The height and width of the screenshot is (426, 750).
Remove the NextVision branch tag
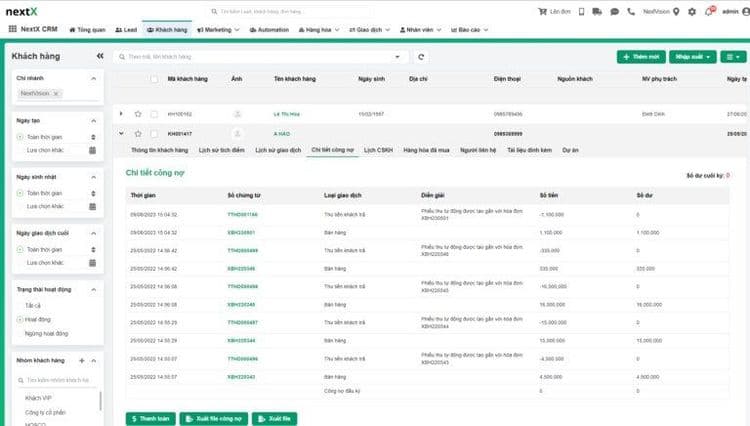(56, 93)
